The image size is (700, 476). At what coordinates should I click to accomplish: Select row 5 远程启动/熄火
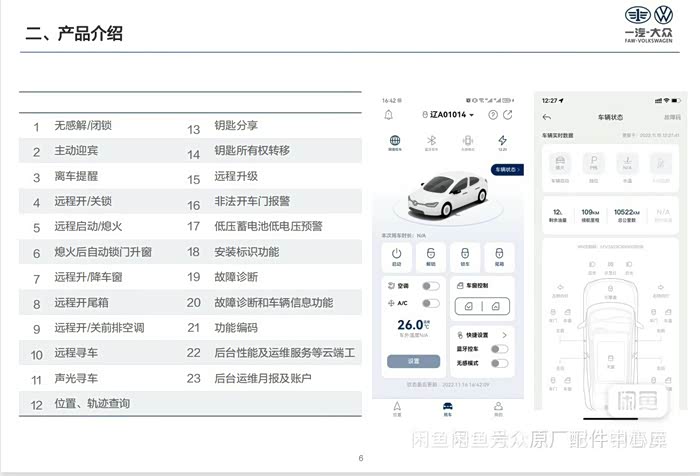pos(88,226)
